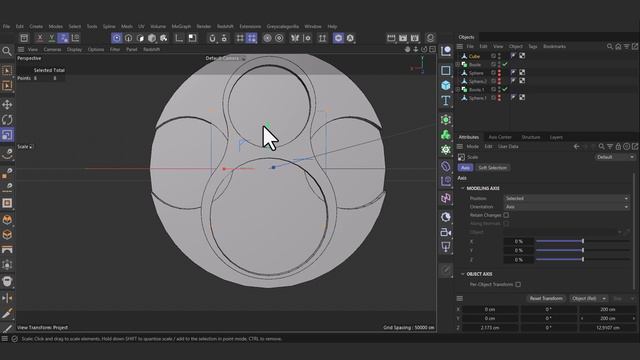This screenshot has height=360, width=640.
Task: Click Objects manager home icon
Action: (618, 47)
